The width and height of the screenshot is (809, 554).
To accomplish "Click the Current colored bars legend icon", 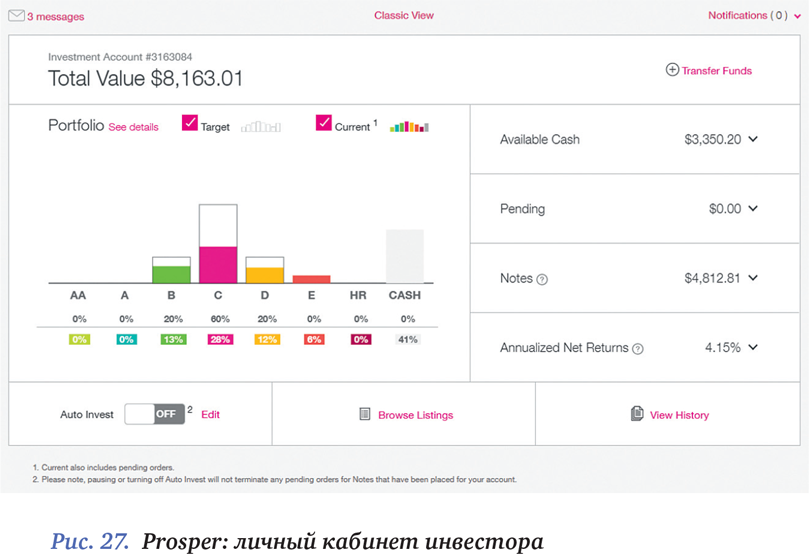I will tap(409, 127).
